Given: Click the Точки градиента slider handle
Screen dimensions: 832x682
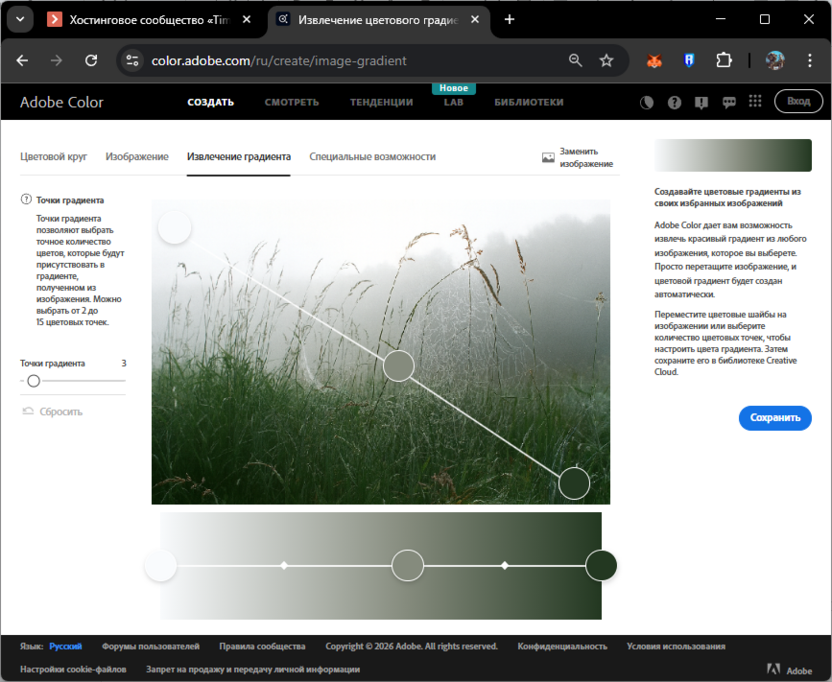Looking at the screenshot, I should pyautogui.click(x=32, y=381).
